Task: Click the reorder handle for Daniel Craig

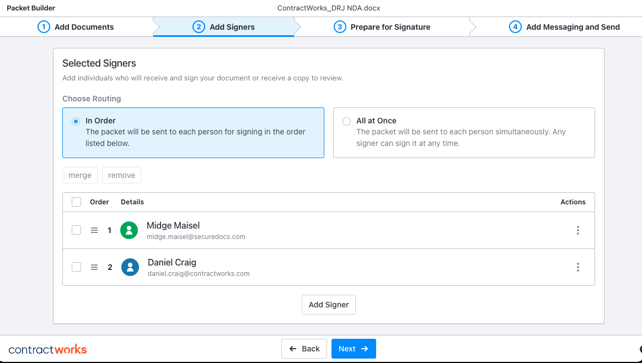Action: 94,267
